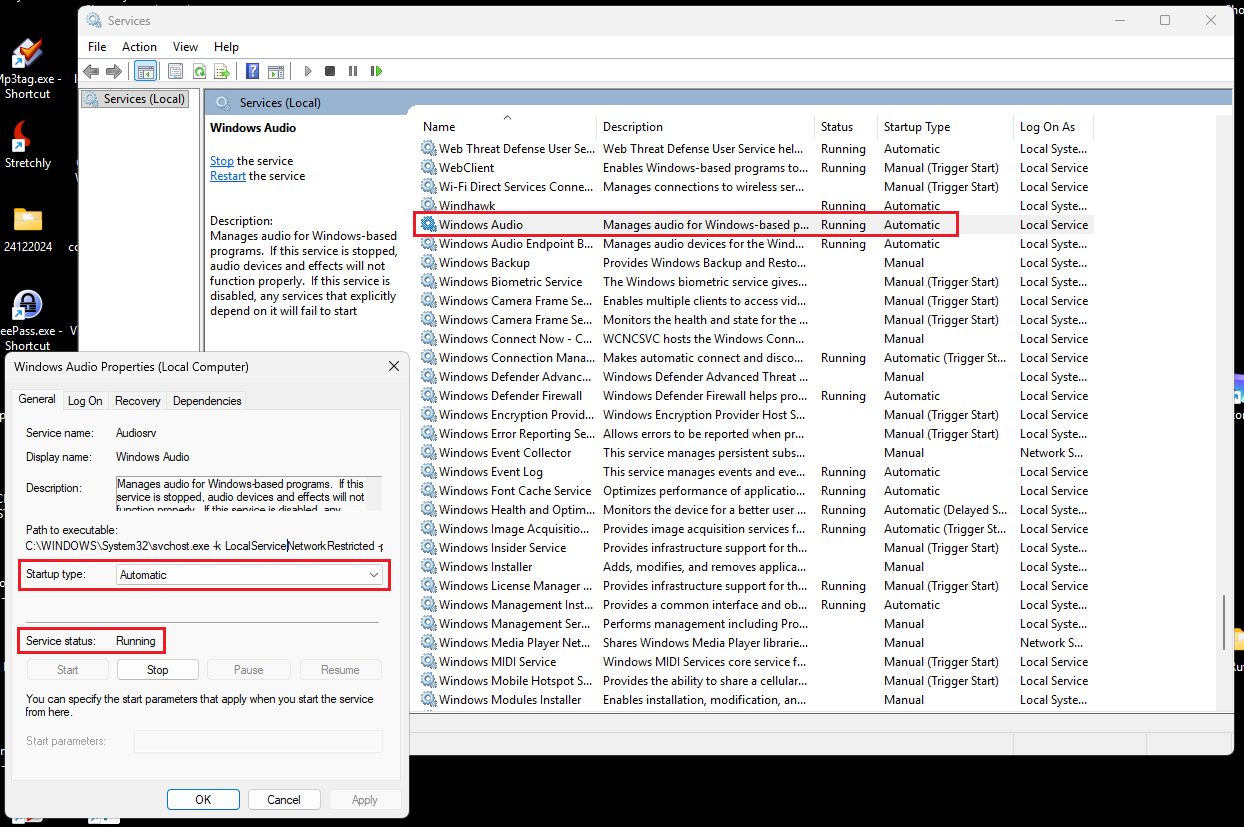Sort by the Description column header

point(705,127)
